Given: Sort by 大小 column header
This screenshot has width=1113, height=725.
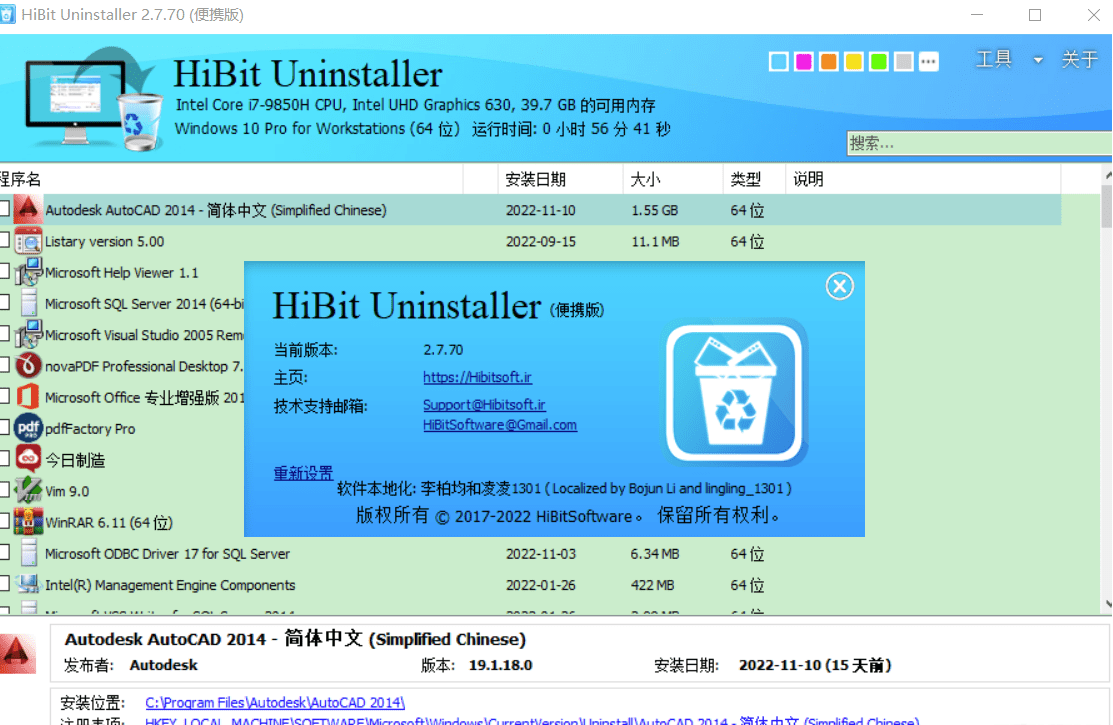Looking at the screenshot, I should pos(673,179).
